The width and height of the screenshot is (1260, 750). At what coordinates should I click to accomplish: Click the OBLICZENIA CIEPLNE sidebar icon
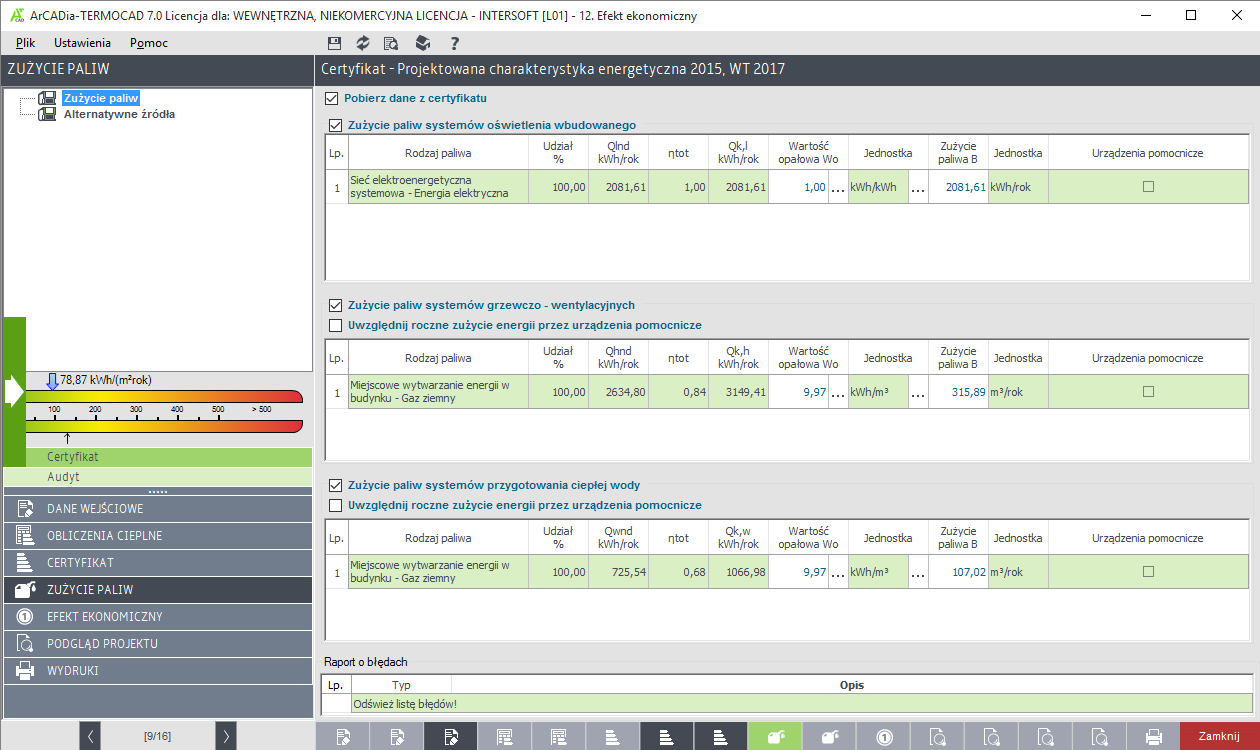[27, 535]
